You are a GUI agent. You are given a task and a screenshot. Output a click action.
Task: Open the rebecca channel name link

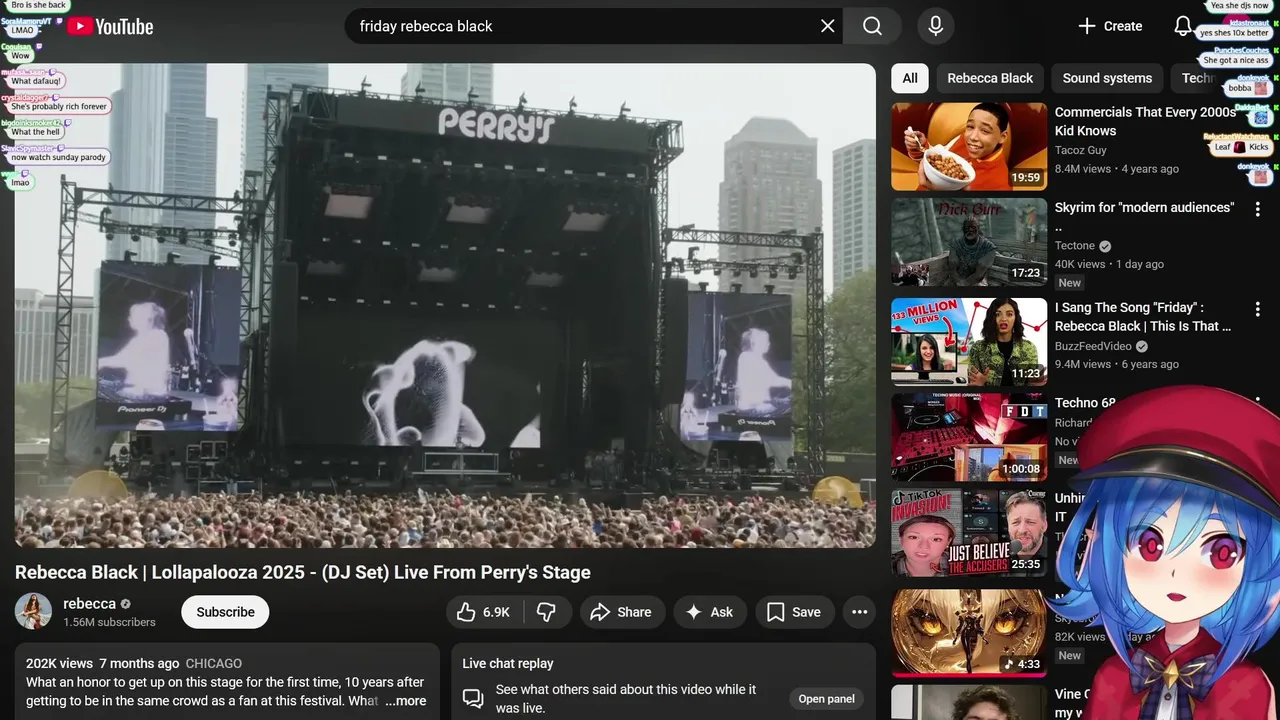tap(89, 603)
